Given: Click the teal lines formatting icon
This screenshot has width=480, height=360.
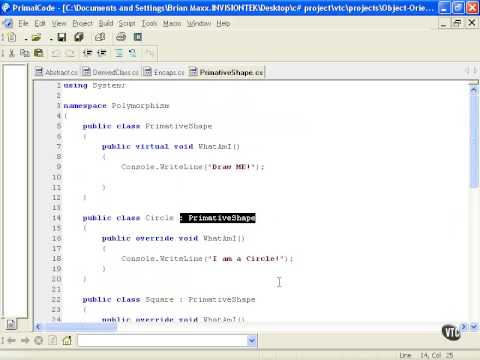Looking at the screenshot, I should pyautogui.click(x=119, y=53).
